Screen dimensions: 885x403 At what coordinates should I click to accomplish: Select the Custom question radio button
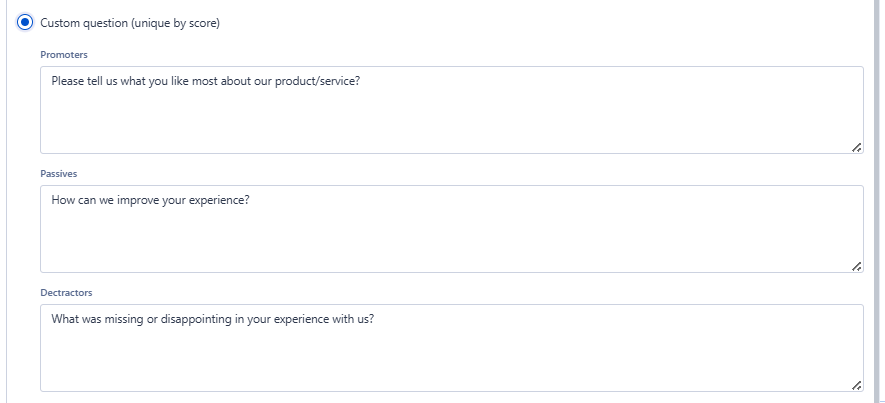[25, 22]
